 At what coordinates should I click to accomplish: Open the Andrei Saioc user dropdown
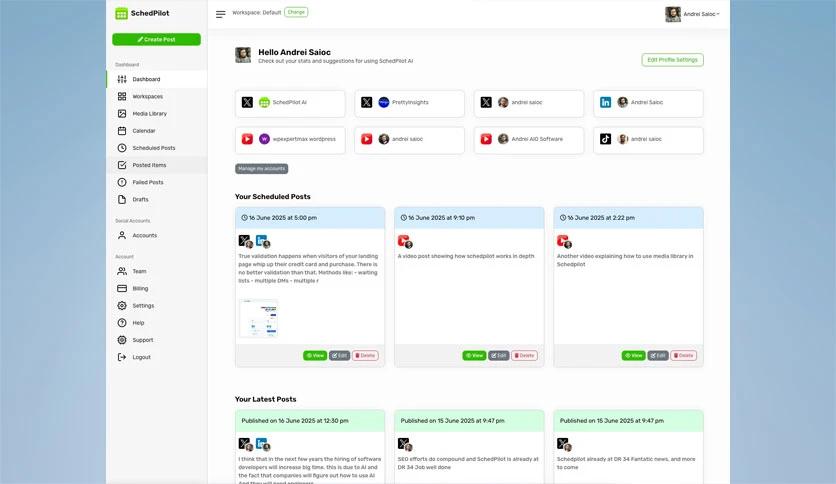point(693,14)
